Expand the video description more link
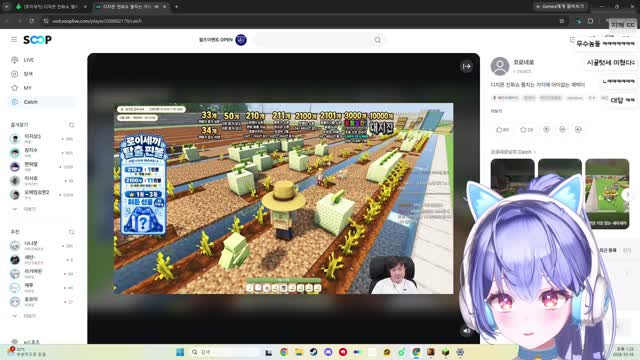Viewport: 640px width, 360px height. tap(496, 111)
